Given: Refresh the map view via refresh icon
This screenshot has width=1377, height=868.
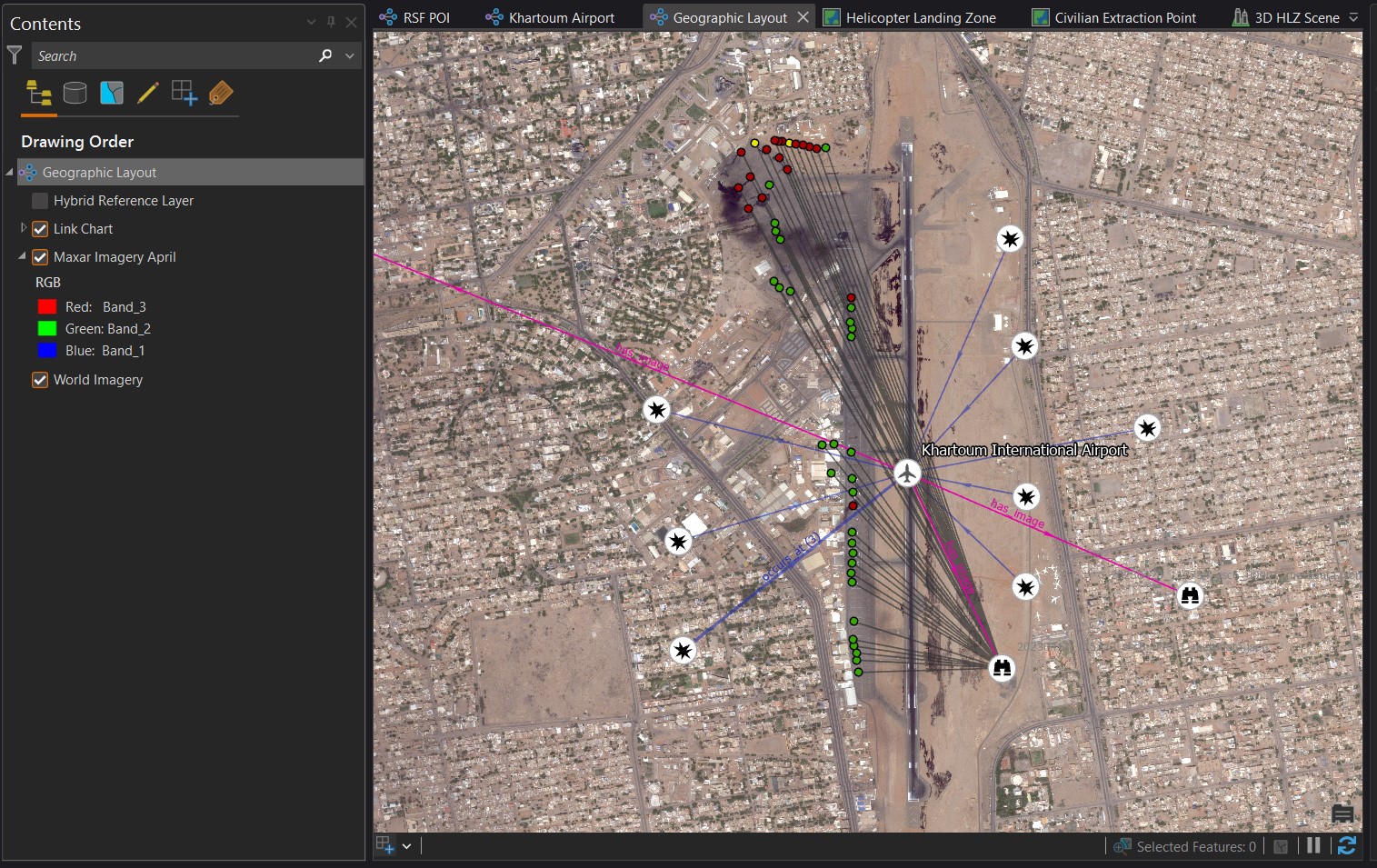Looking at the screenshot, I should pyautogui.click(x=1347, y=845).
